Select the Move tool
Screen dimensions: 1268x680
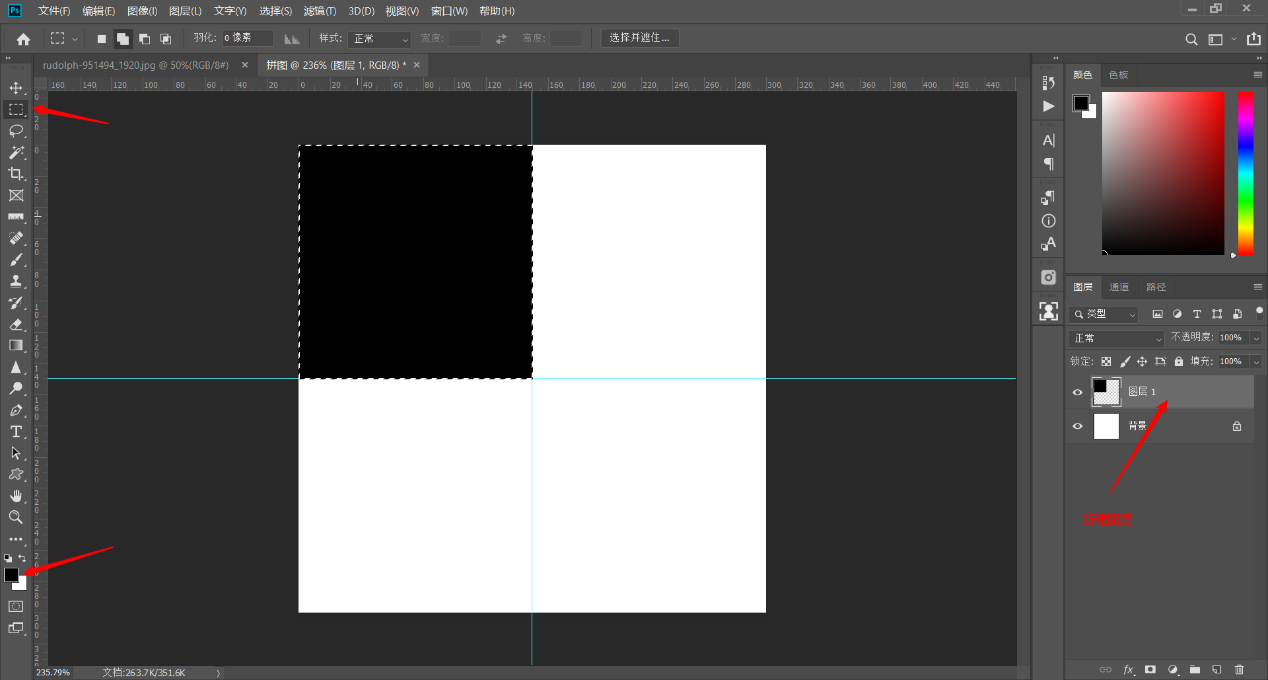pos(16,88)
